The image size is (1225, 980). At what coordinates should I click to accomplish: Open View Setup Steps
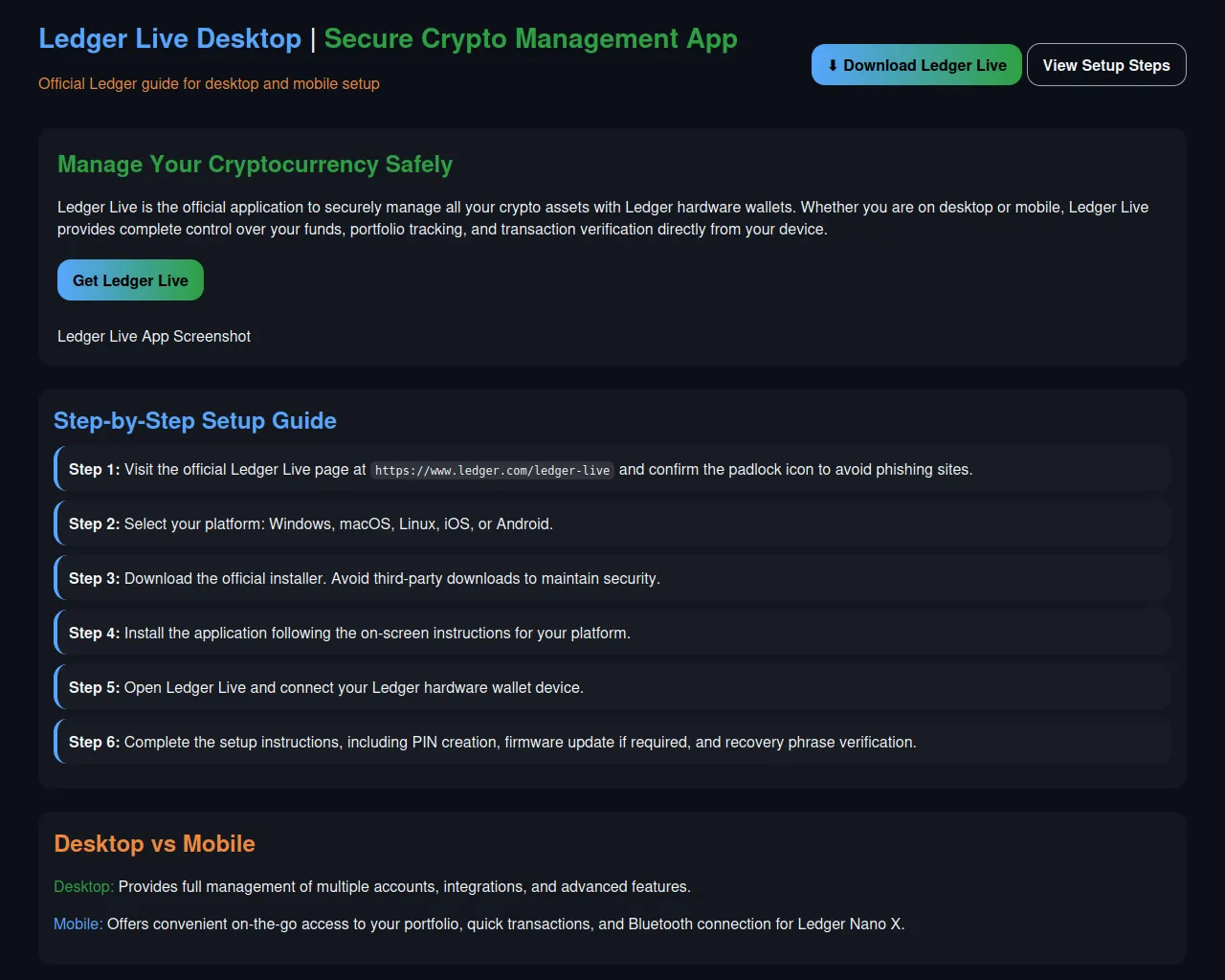tap(1106, 65)
